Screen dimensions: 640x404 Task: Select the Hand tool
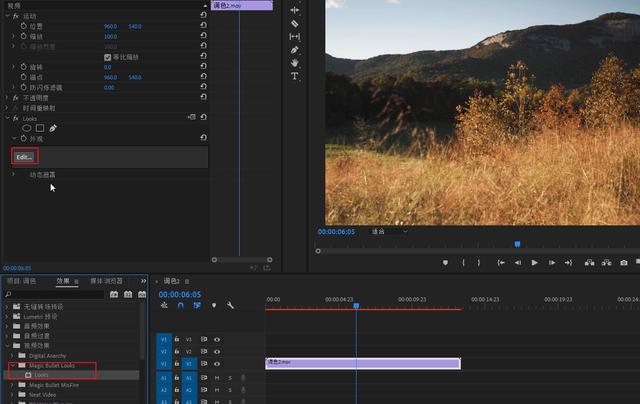[295, 63]
